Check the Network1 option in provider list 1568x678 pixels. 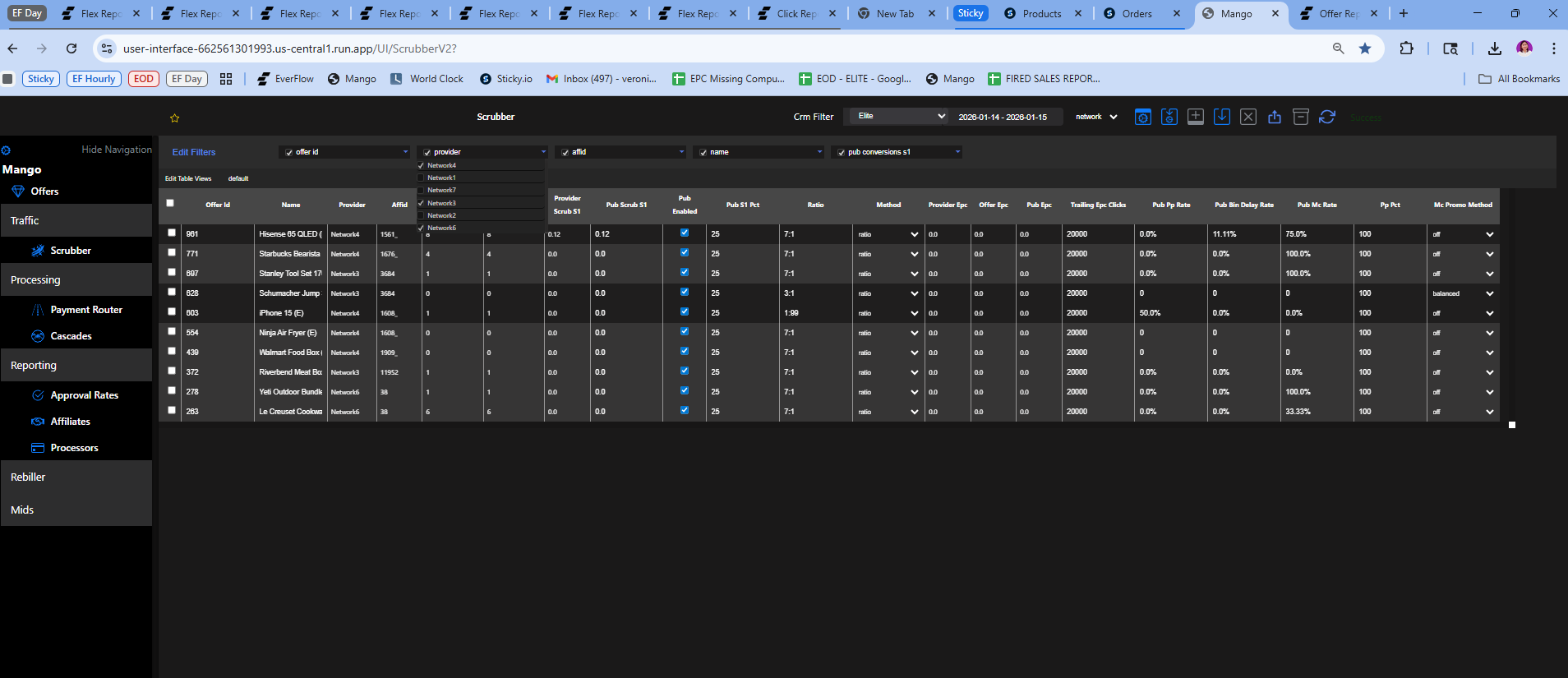(422, 178)
